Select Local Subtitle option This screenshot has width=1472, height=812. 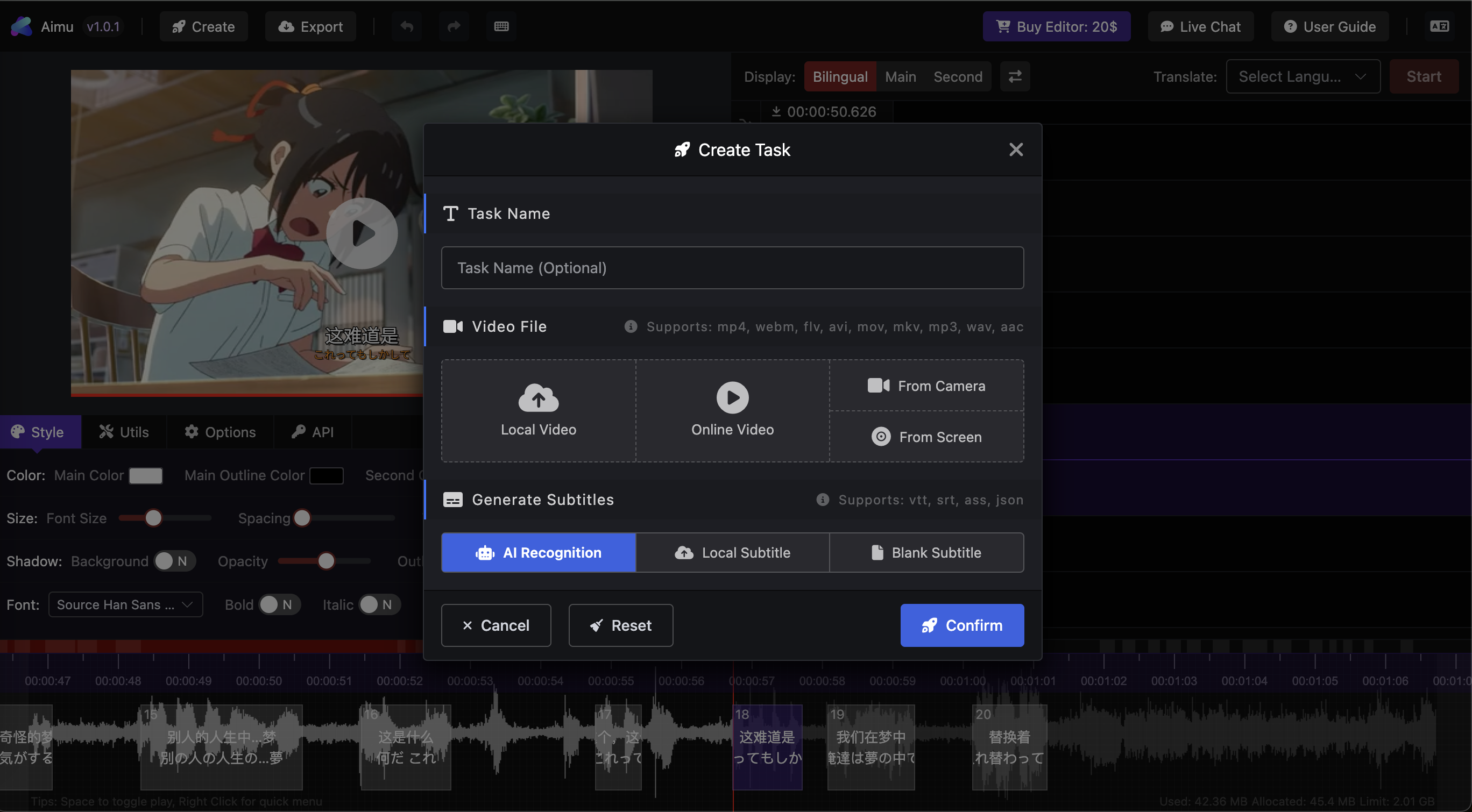733,552
